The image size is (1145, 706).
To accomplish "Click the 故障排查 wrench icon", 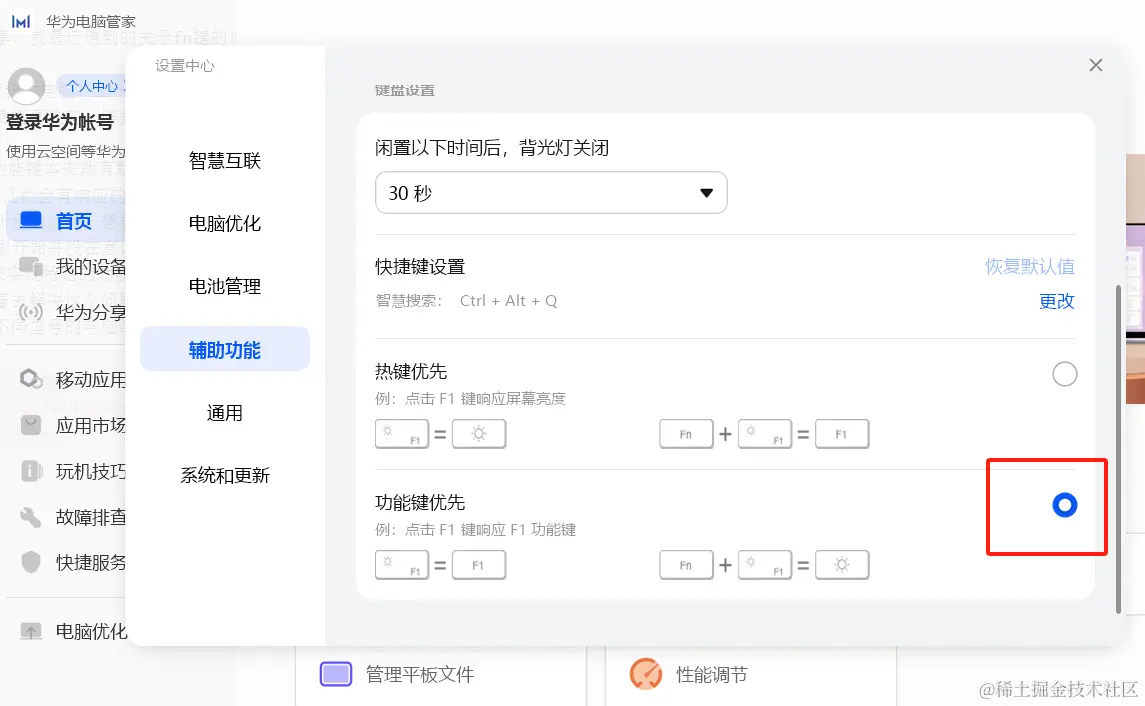I will click(31, 517).
